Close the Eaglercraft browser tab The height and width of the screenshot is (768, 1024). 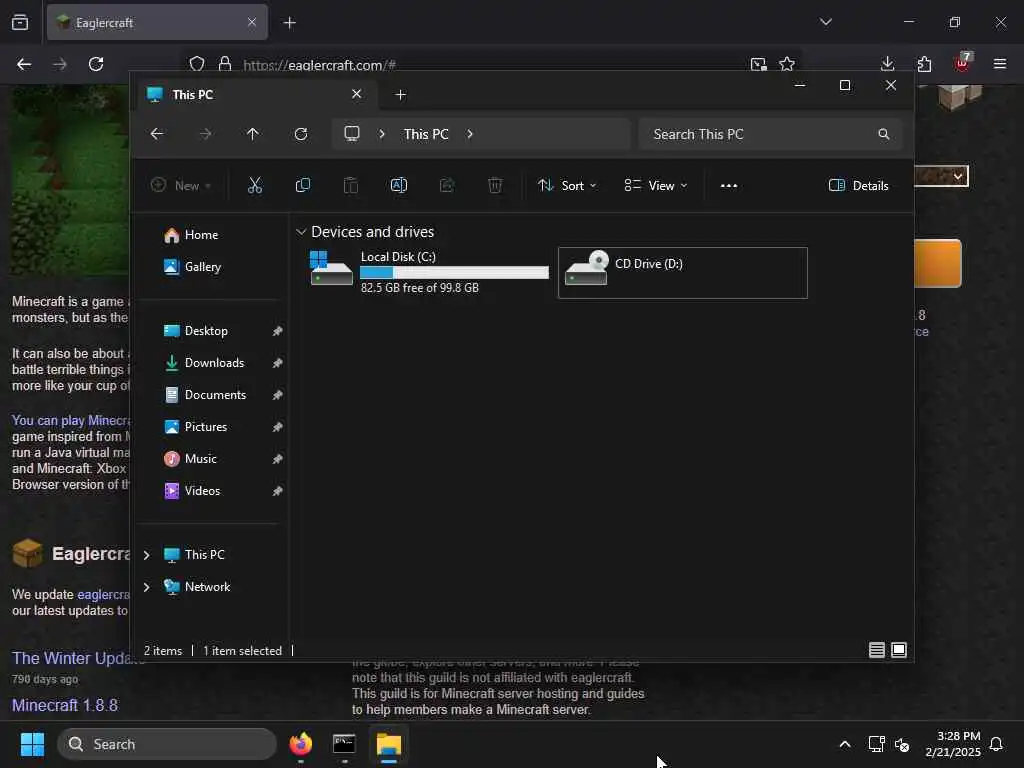click(x=251, y=22)
